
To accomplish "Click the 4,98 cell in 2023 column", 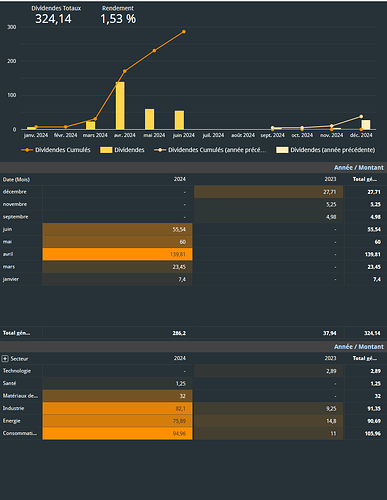I will pyautogui.click(x=268, y=217).
